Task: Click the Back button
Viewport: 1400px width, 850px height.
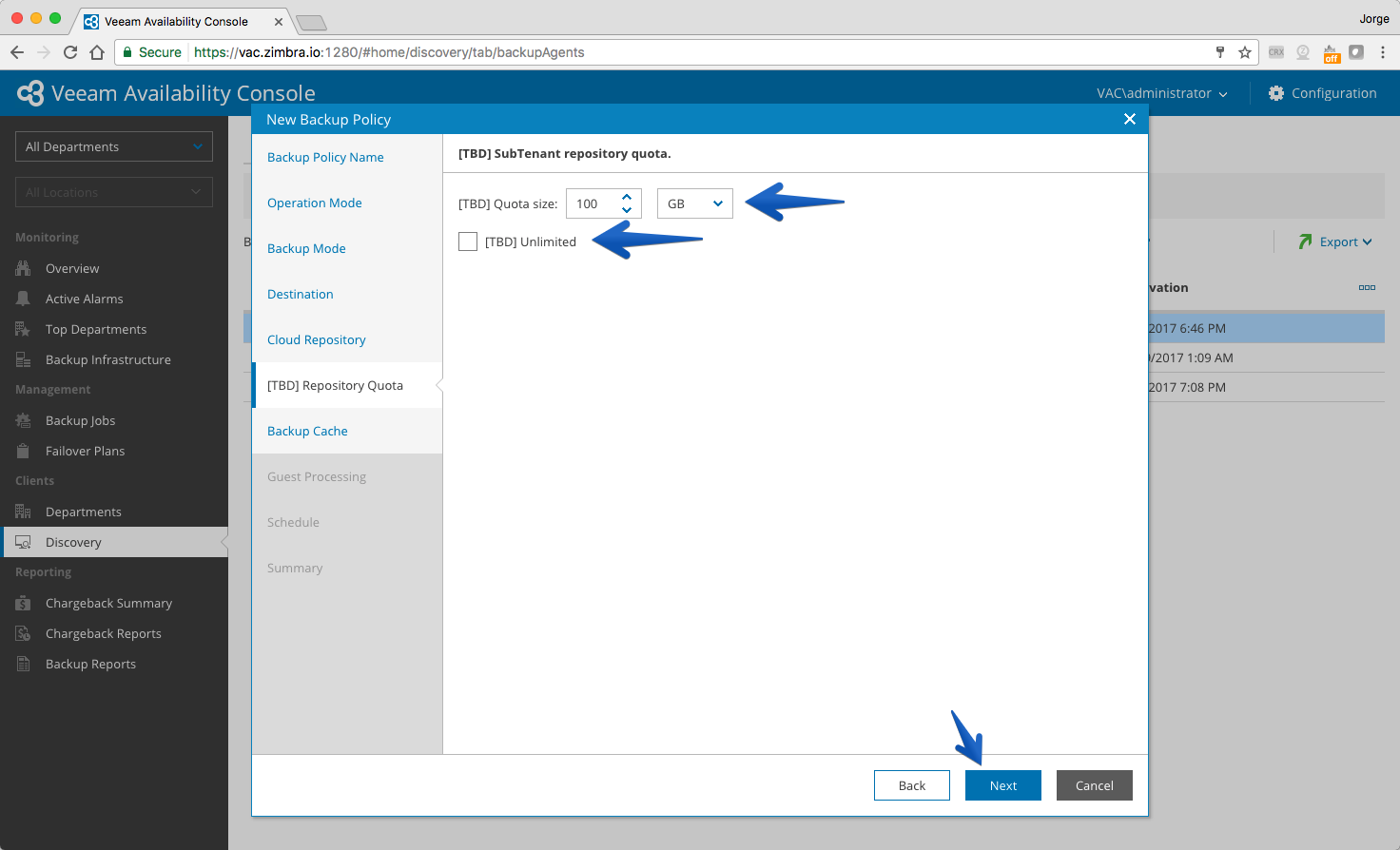Action: point(912,785)
